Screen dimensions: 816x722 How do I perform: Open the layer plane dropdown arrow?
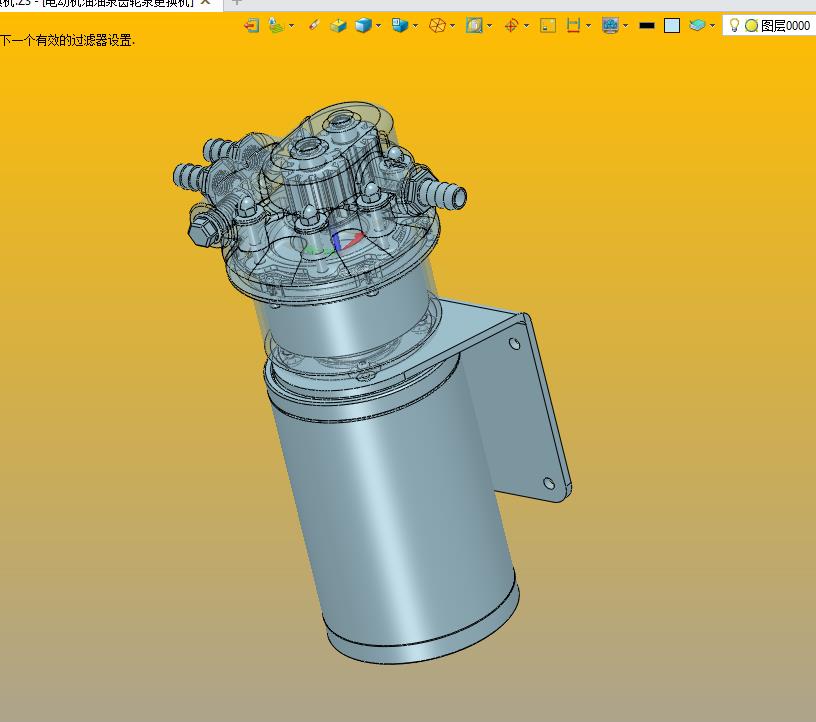point(712,25)
